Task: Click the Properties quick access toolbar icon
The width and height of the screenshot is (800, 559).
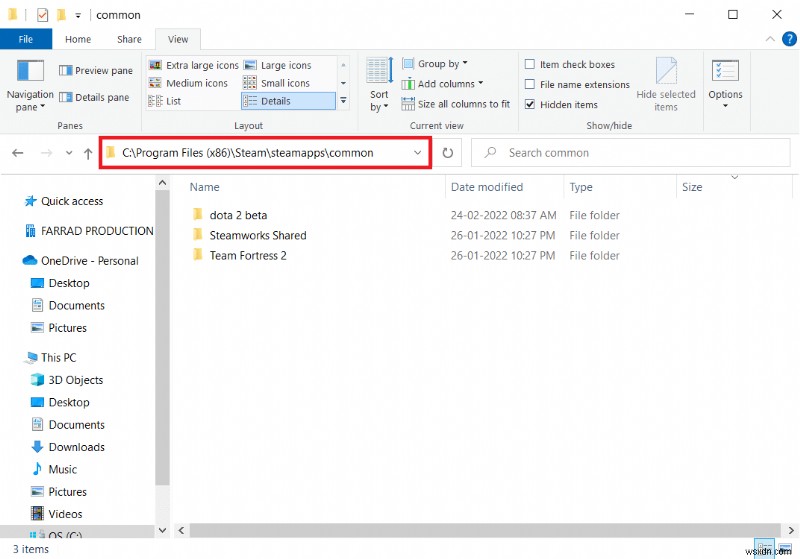Action: (x=42, y=15)
